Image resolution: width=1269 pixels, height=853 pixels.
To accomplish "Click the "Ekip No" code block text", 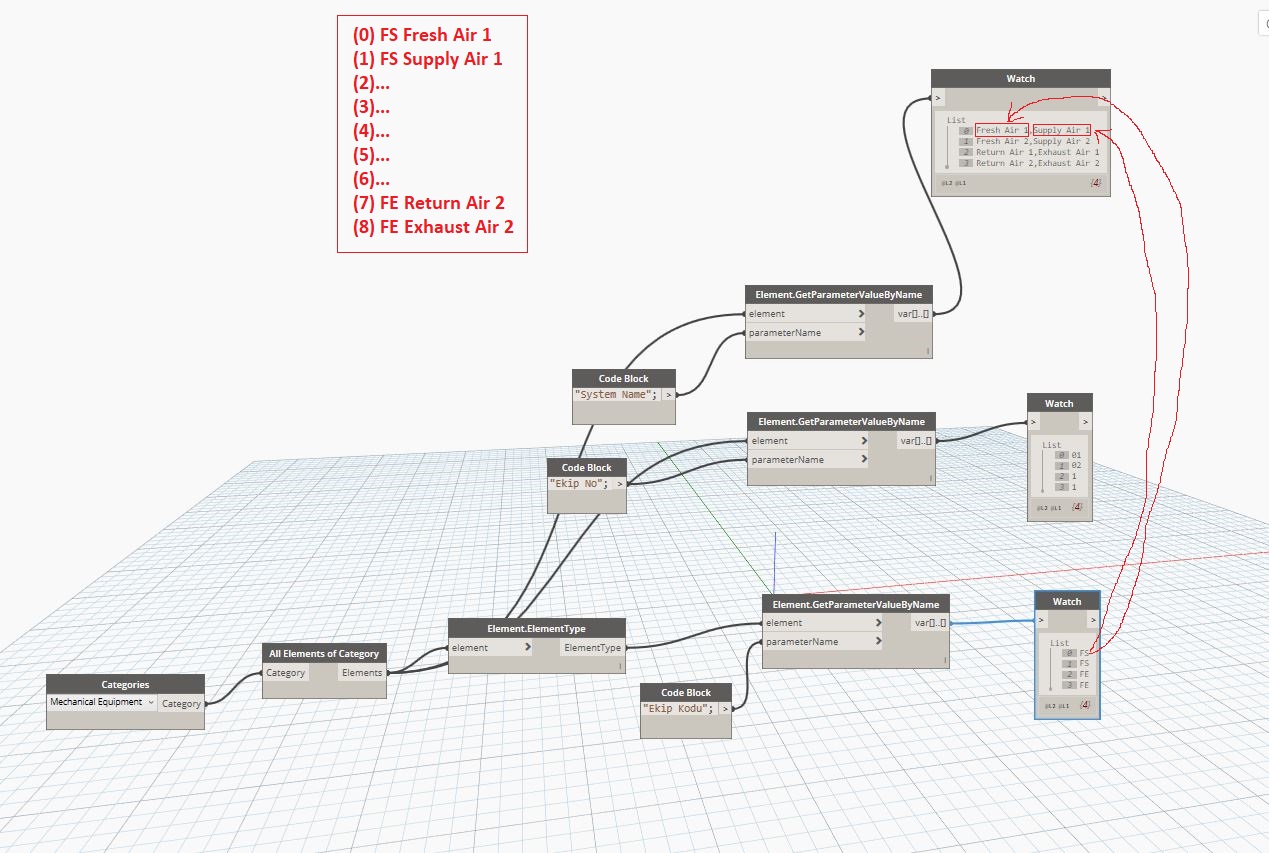I will 580,483.
